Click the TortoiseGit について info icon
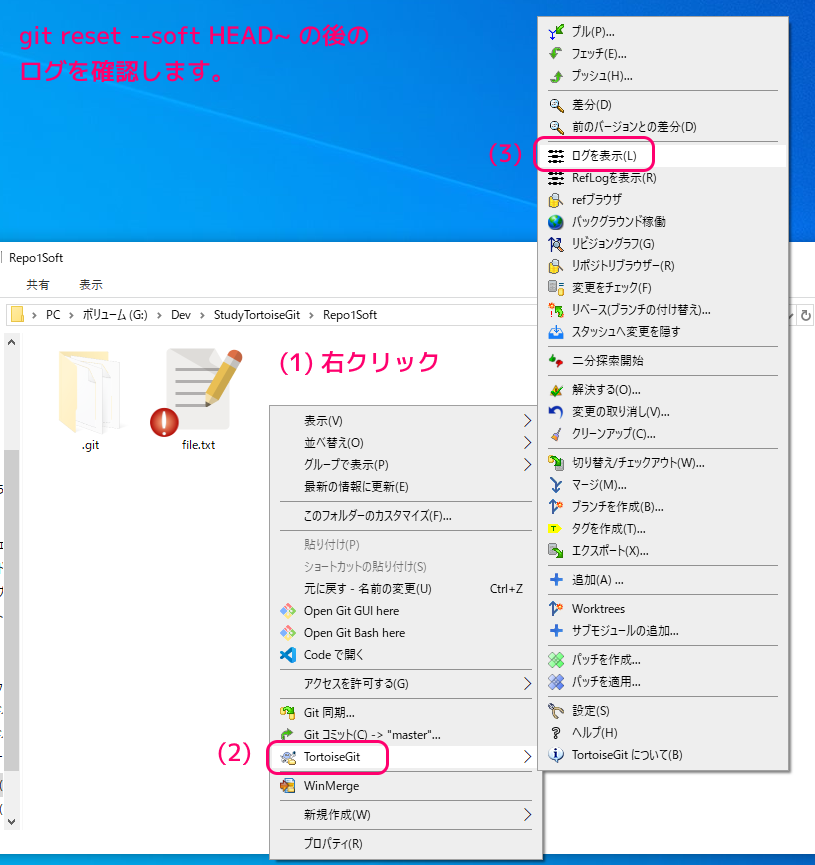The image size is (815, 865). [556, 755]
